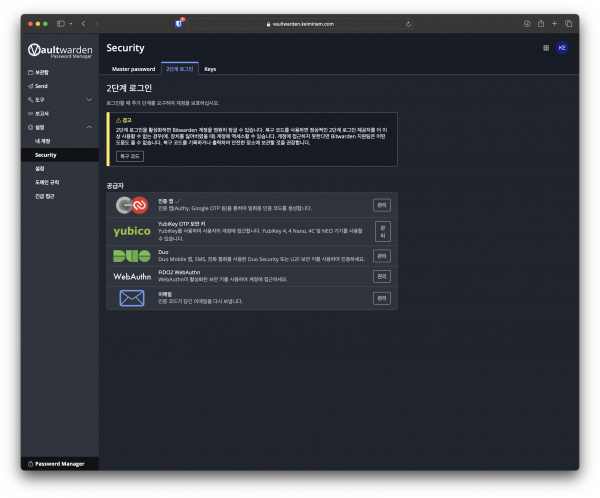
Task: Click the email envelope icon
Action: tap(132, 298)
